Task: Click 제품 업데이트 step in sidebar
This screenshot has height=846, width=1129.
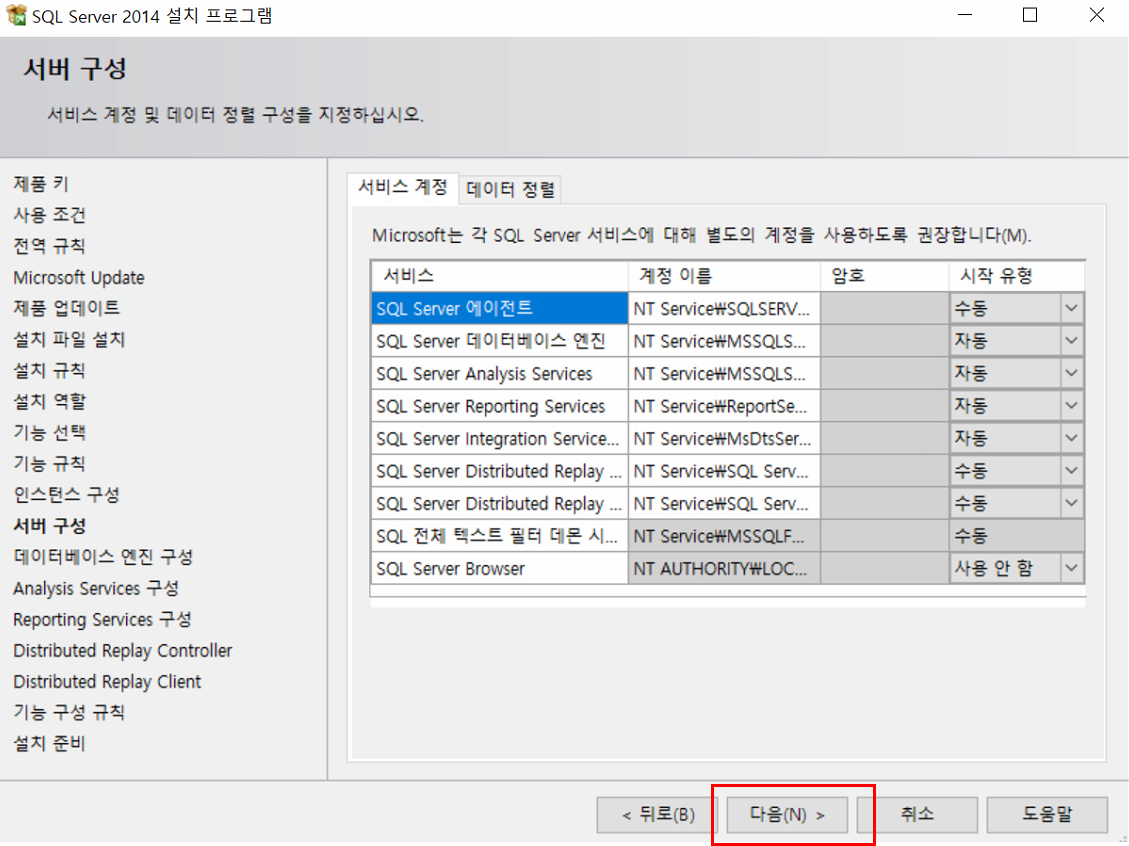Action: coord(66,307)
